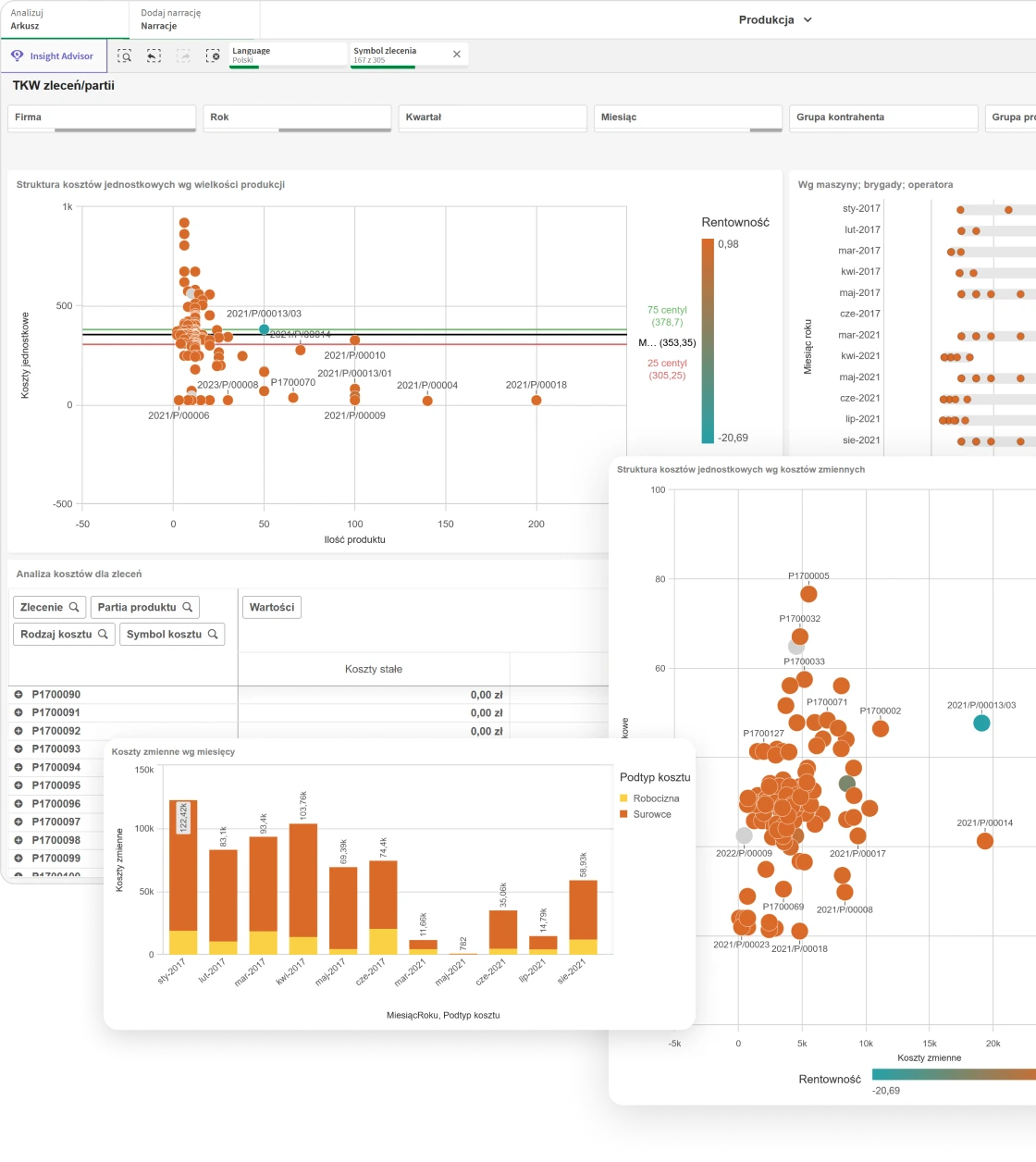Search in the Symbol kosztu field
This screenshot has width=1036, height=1162.
[213, 635]
